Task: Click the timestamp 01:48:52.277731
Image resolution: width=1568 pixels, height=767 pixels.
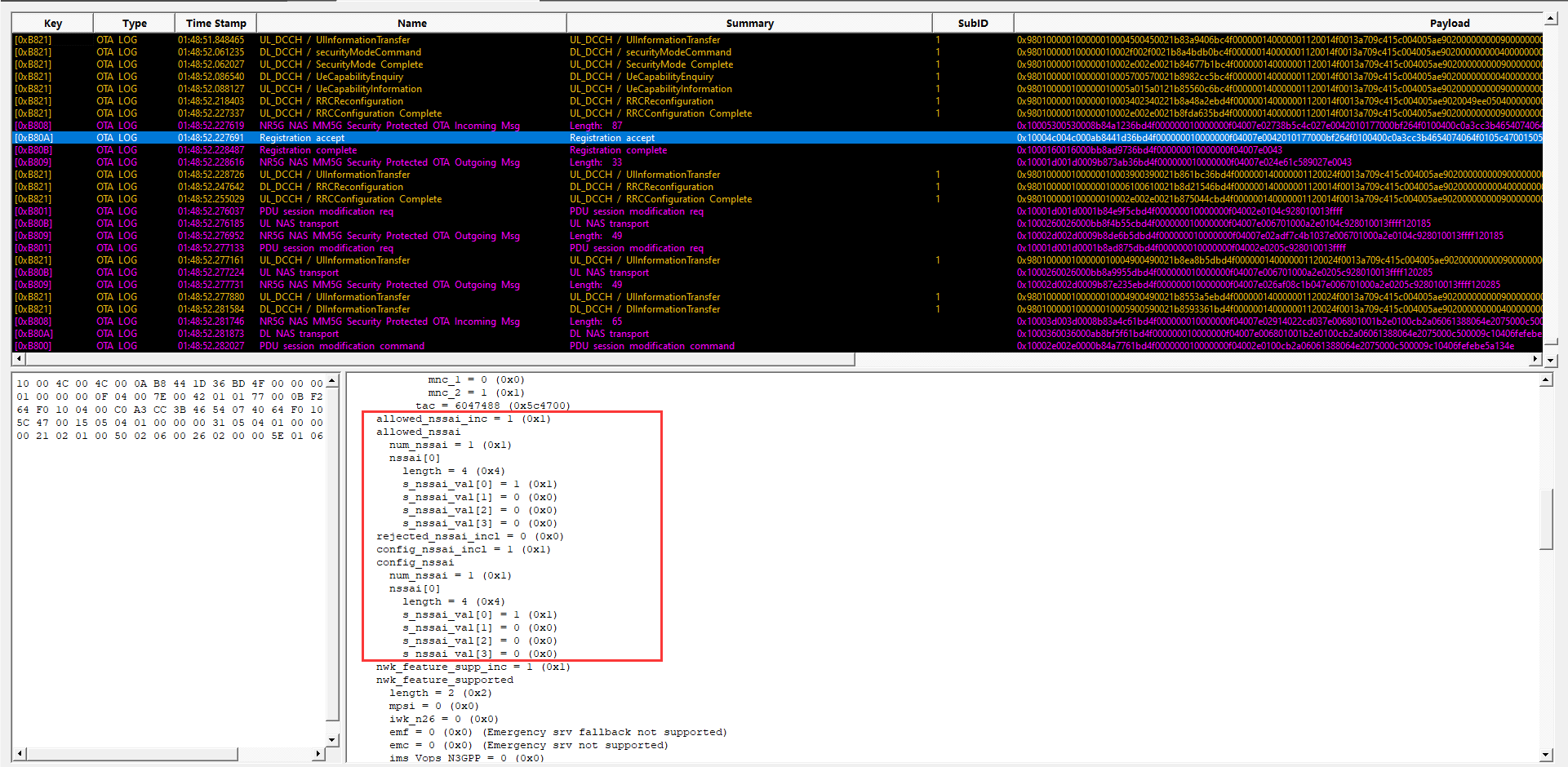Action: [x=211, y=285]
